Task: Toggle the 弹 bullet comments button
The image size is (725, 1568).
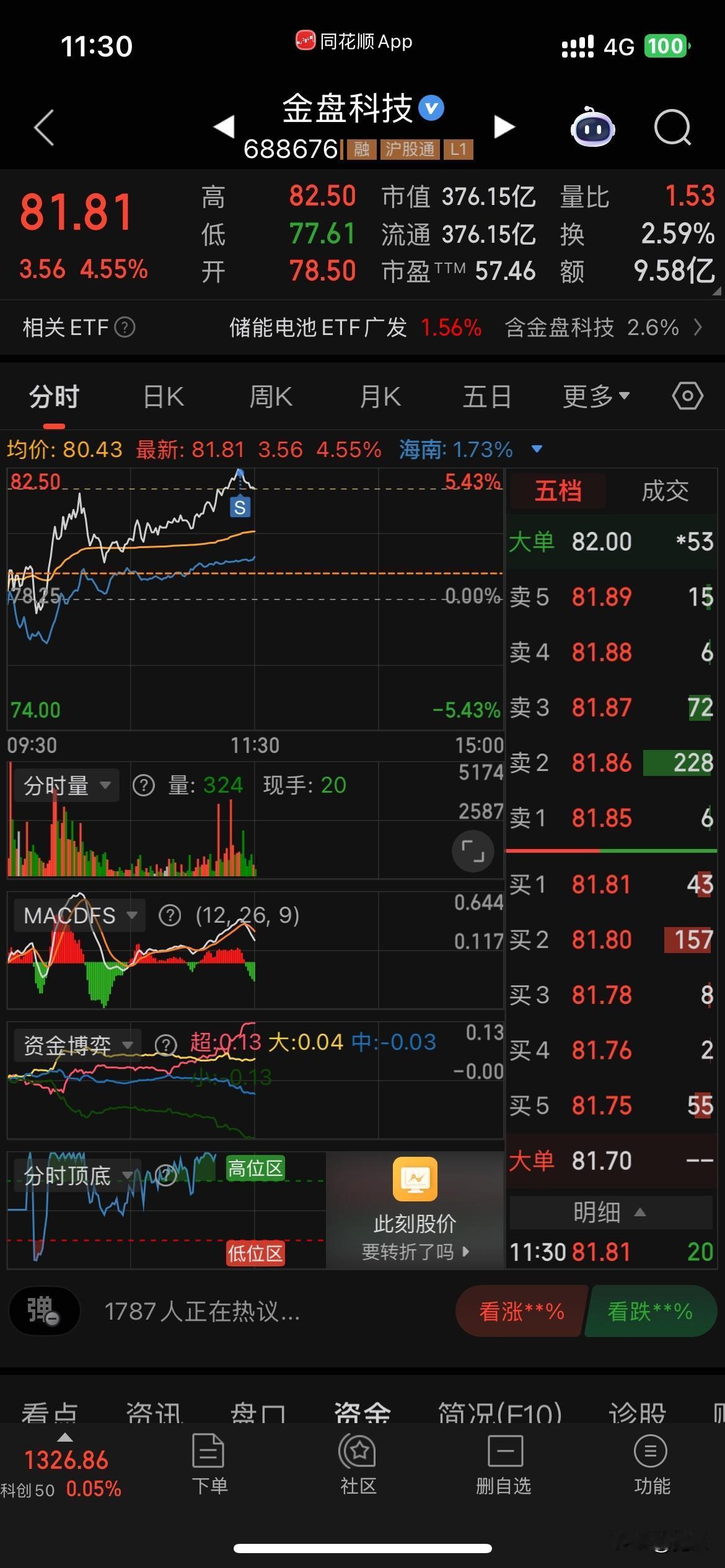Action: click(x=44, y=1311)
